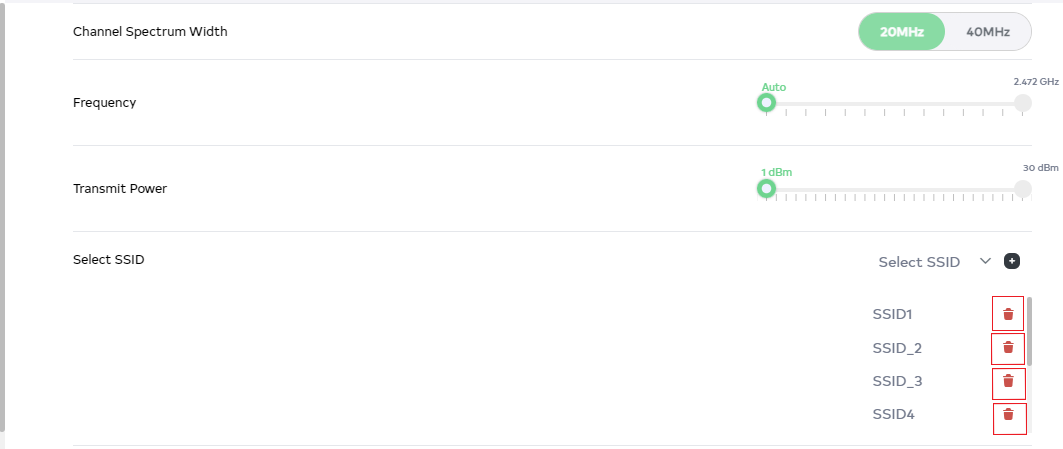This screenshot has width=1063, height=449.
Task: Switch channel width to 40MHz
Action: (x=987, y=31)
